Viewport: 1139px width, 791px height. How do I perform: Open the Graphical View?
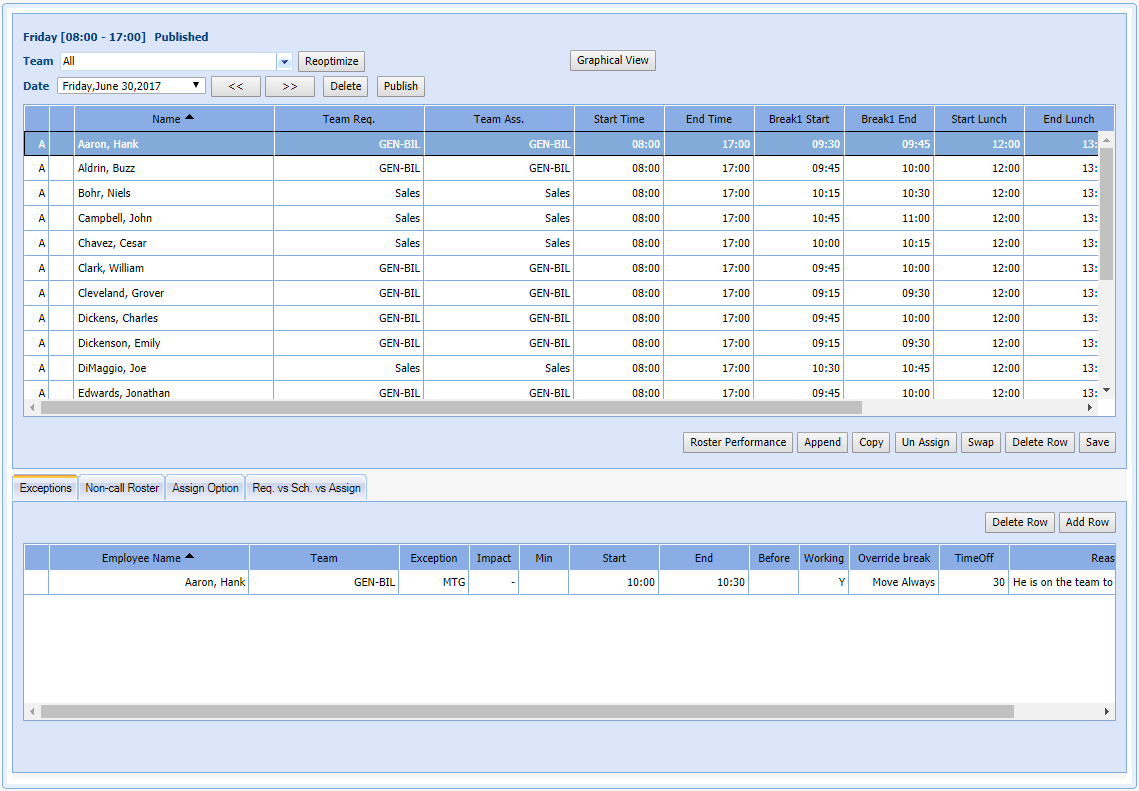612,61
